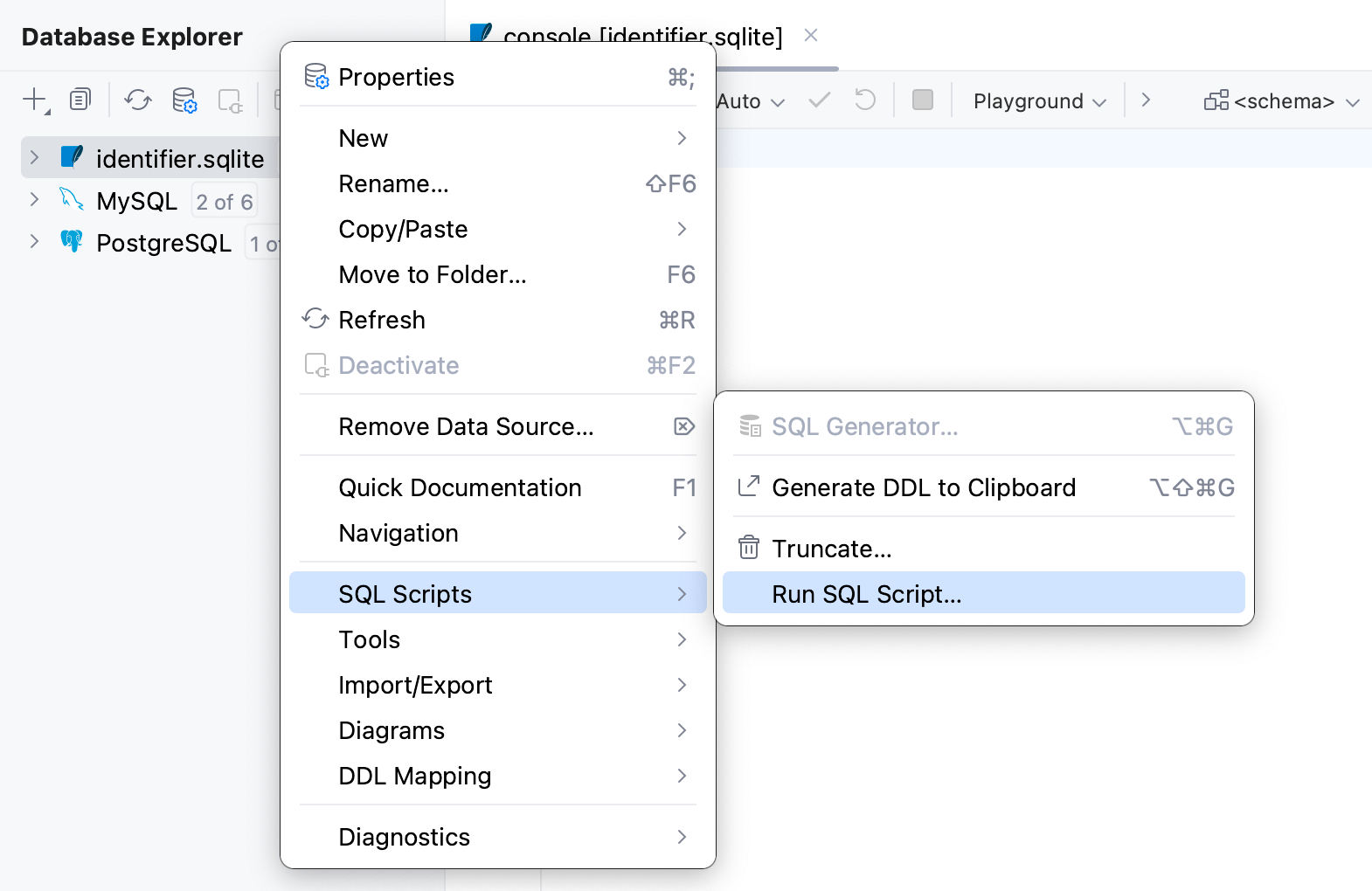Click the stop execution square icon

tap(922, 100)
